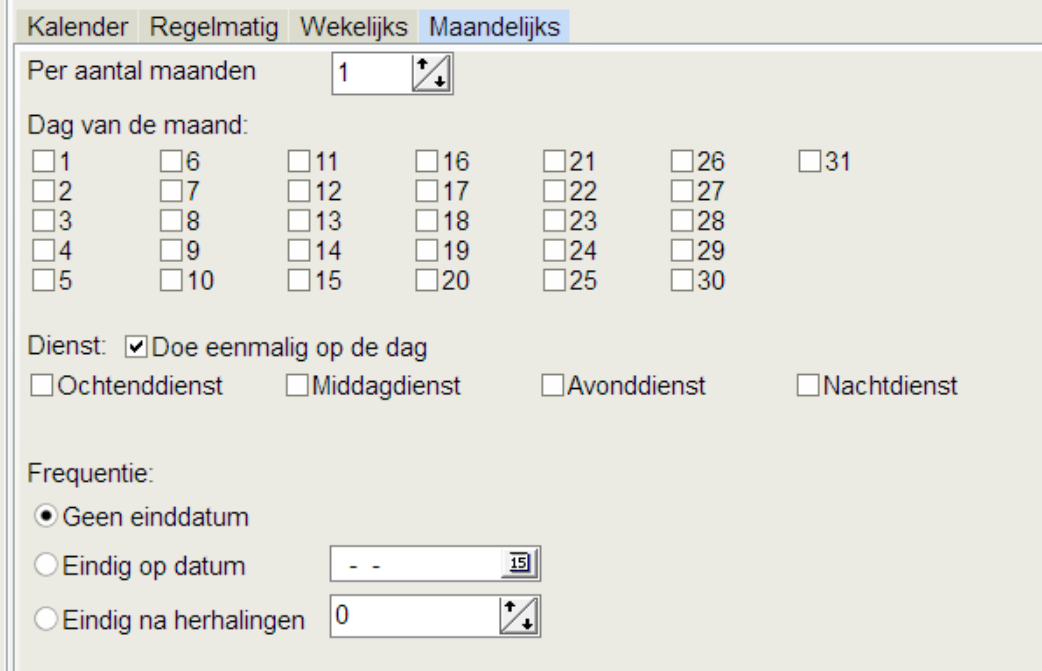Click the end date input field

(415, 565)
